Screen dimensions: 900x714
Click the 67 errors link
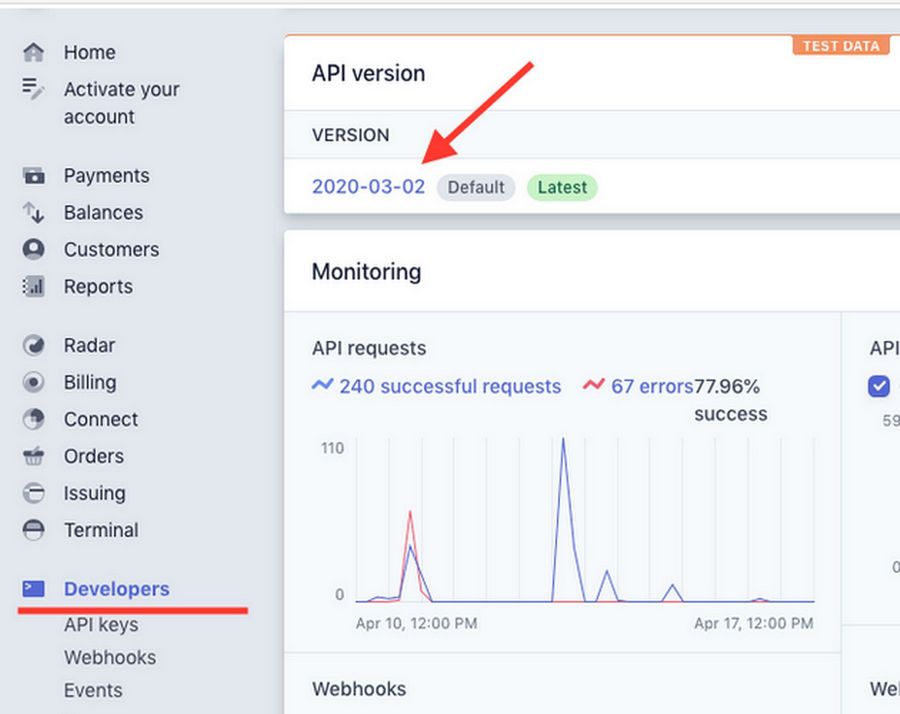pyautogui.click(x=651, y=386)
